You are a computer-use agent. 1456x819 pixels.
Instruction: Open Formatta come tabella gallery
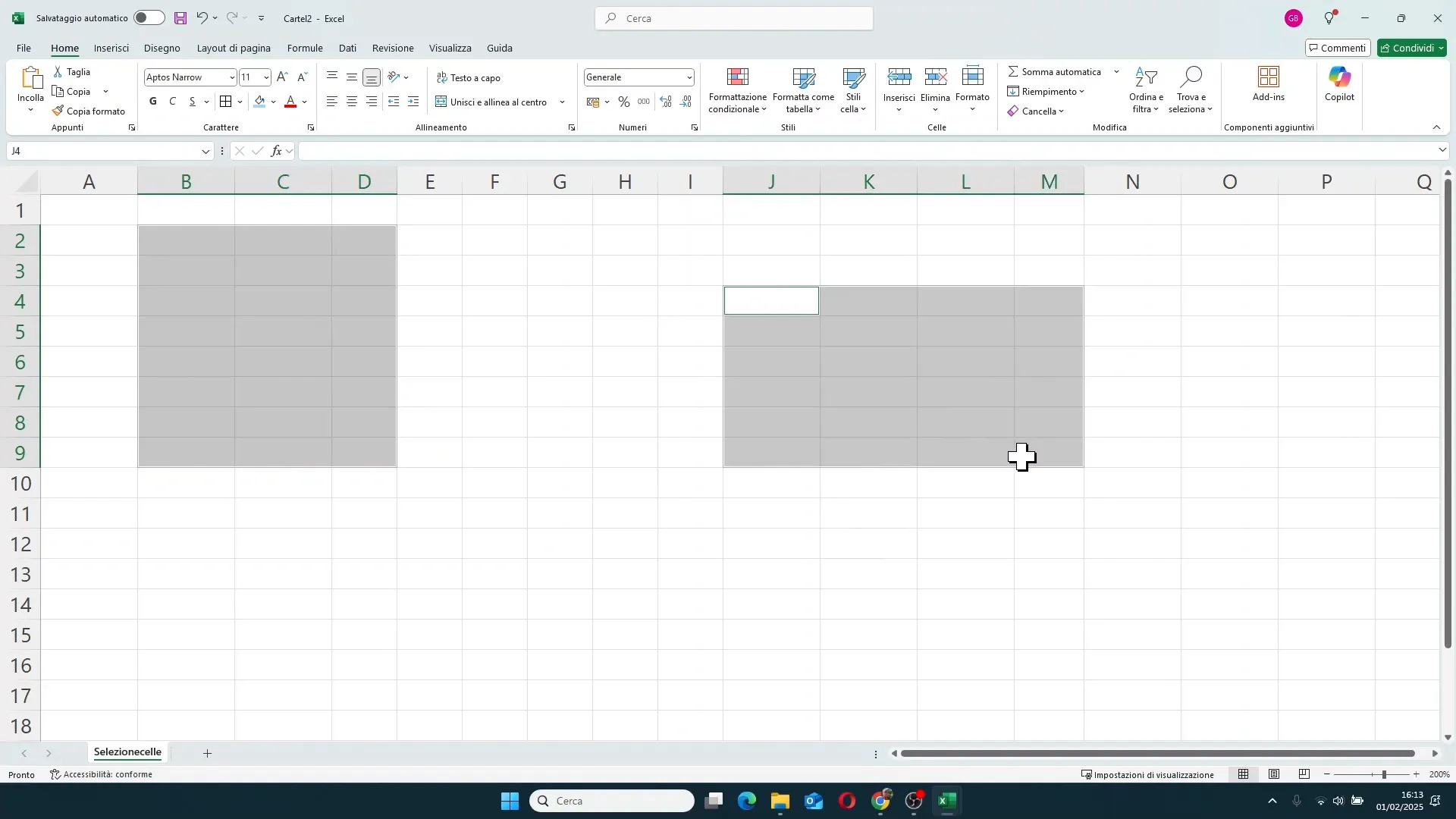coord(804,90)
